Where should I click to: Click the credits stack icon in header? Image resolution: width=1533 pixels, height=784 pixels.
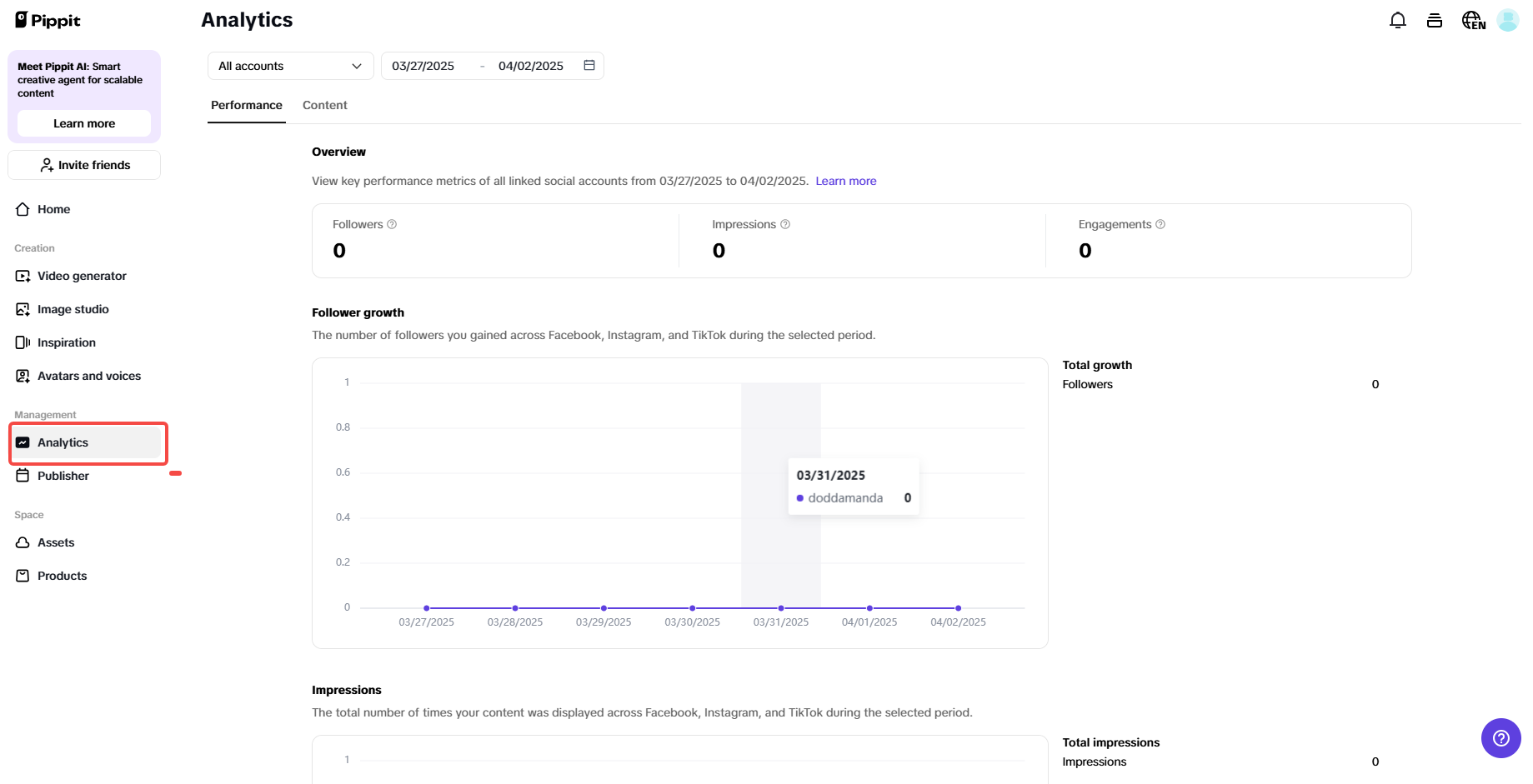1435,21
